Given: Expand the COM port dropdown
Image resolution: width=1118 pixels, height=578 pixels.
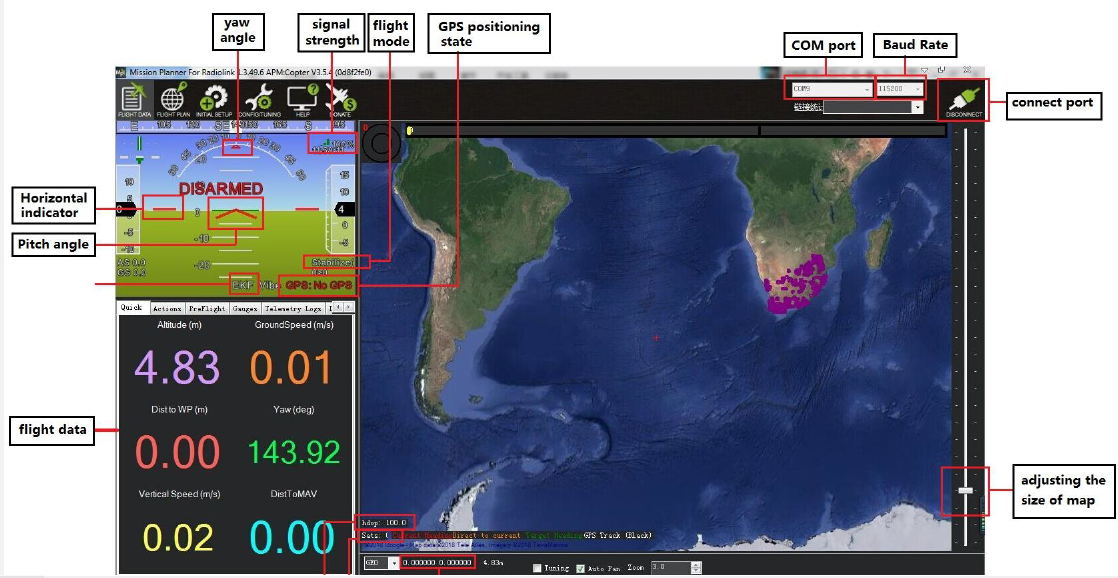Looking at the screenshot, I should tap(830, 89).
